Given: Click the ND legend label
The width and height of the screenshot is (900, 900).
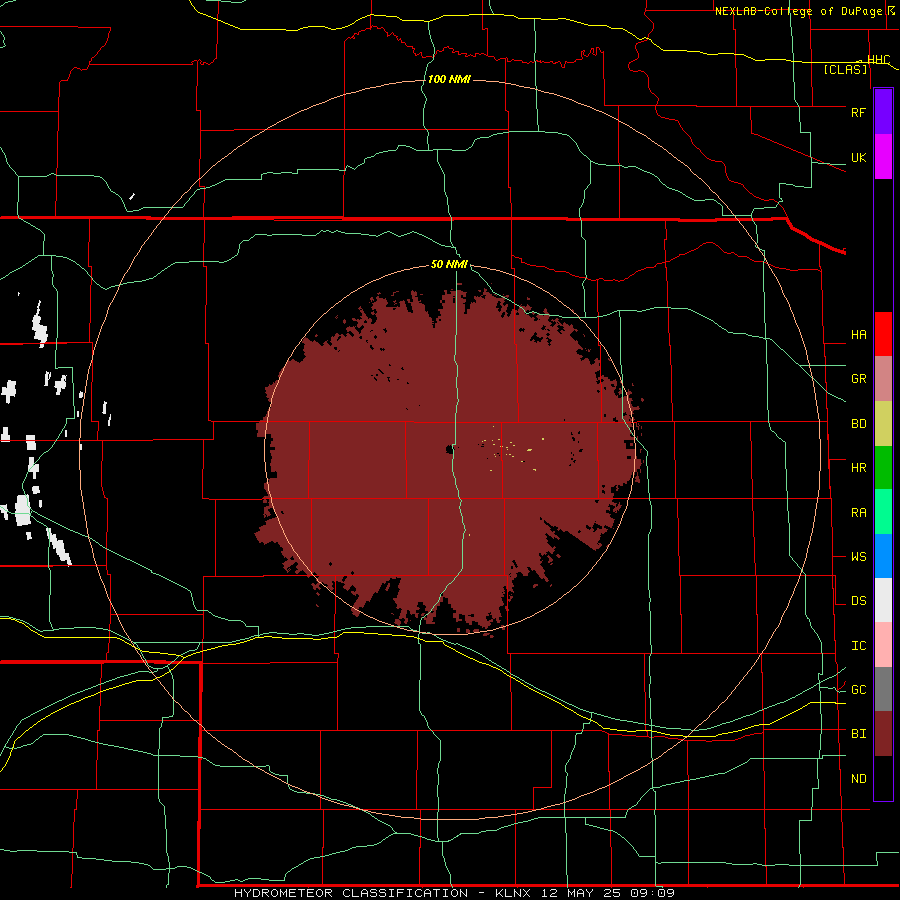Looking at the screenshot, I should [x=858, y=779].
